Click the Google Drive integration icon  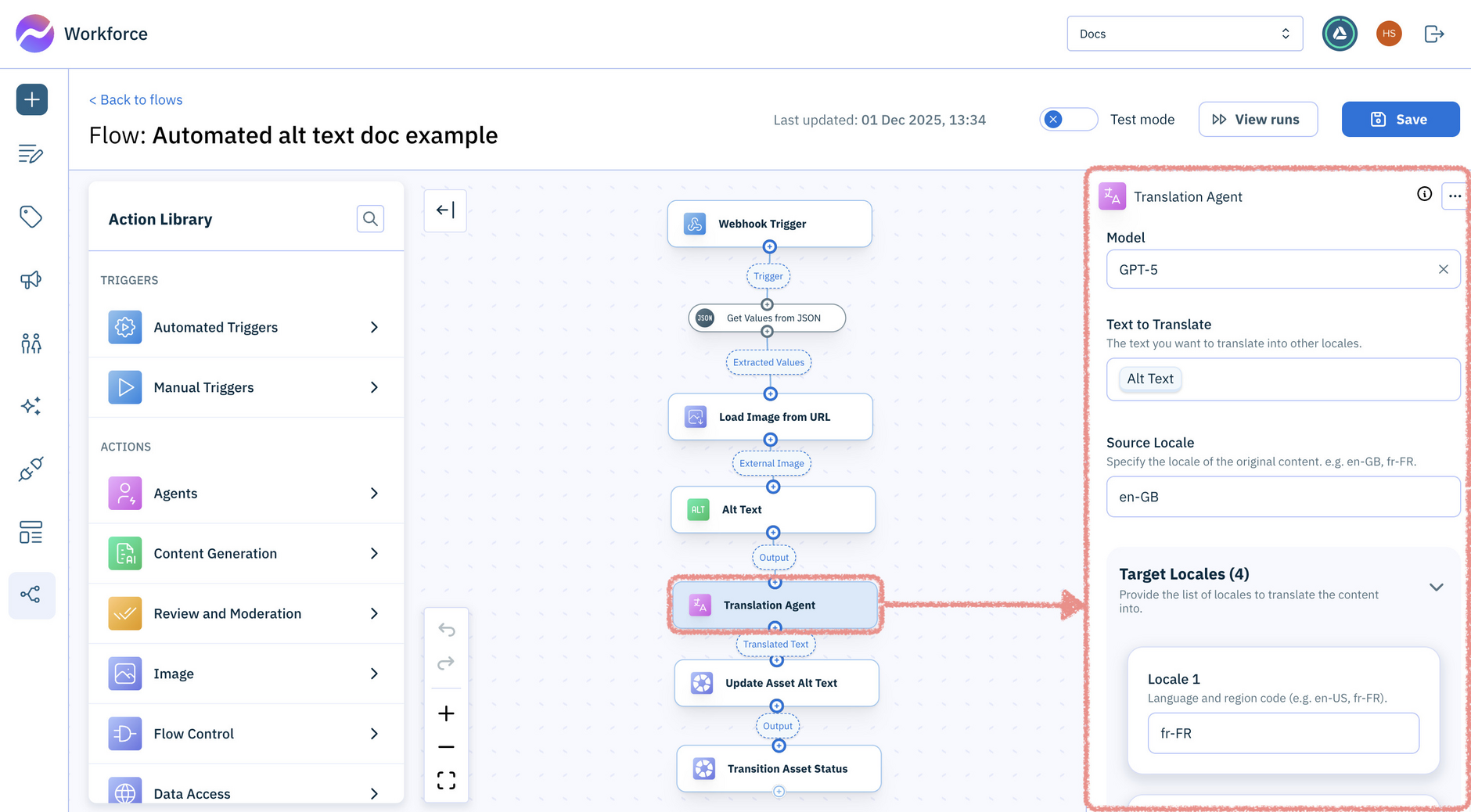1340,34
